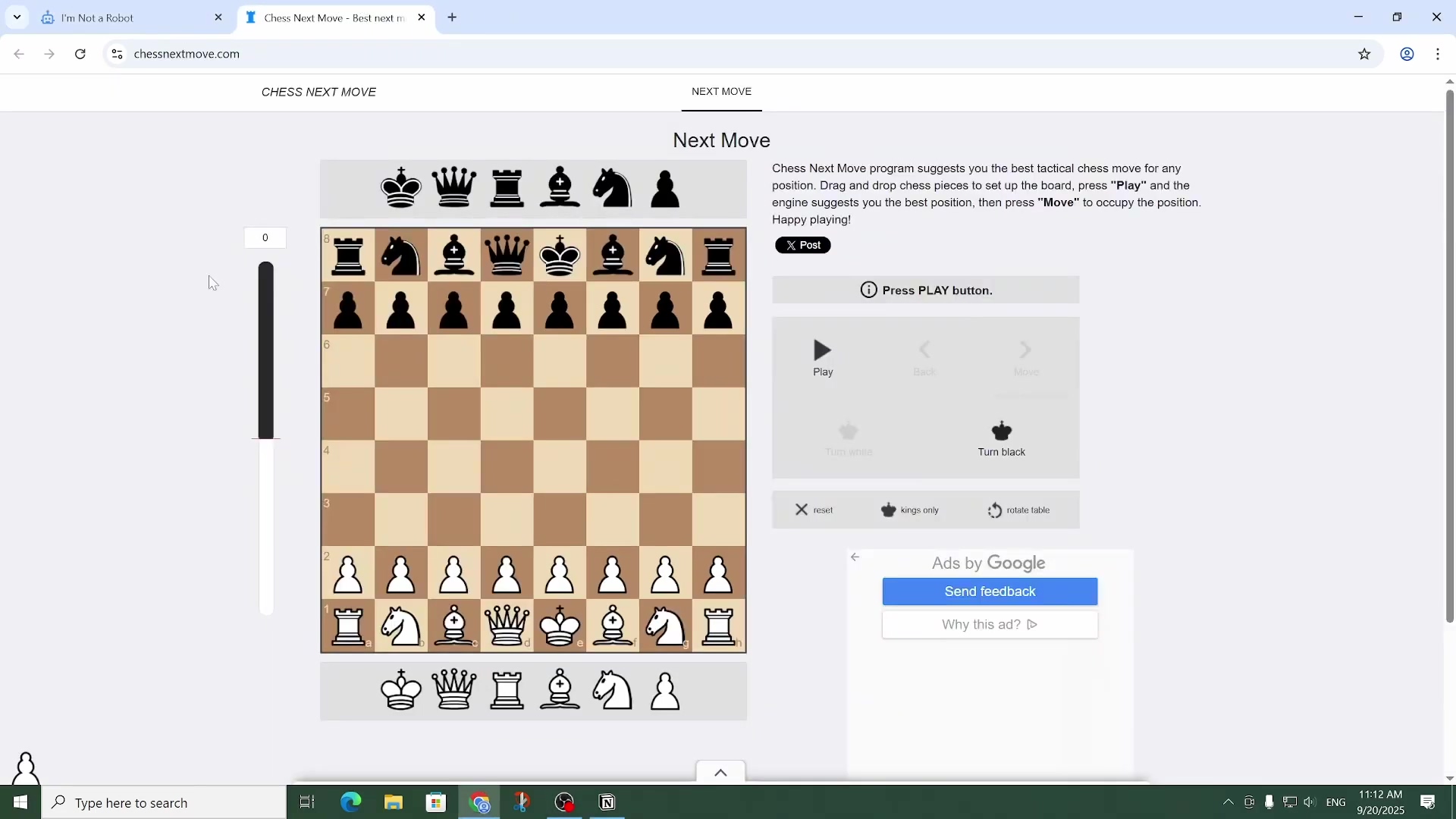
Task: Close the I'm Not a Robot tab
Action: coord(218,17)
